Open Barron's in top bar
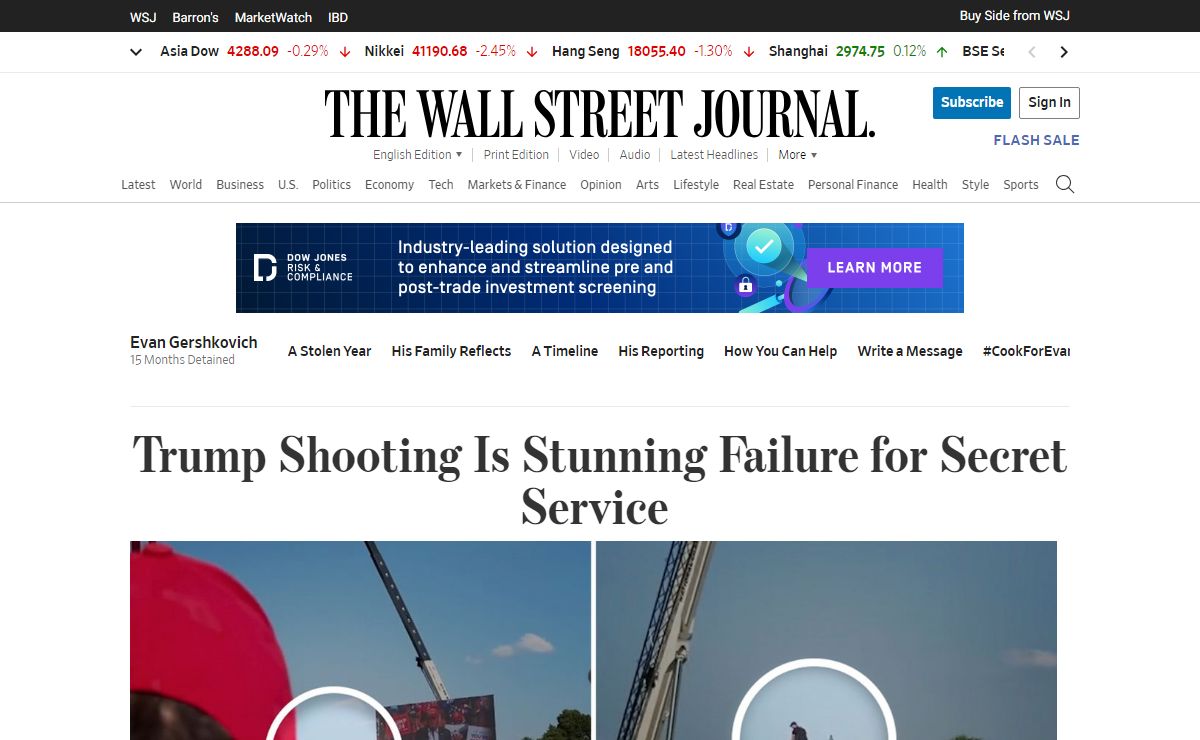1200x740 pixels. [x=196, y=17]
